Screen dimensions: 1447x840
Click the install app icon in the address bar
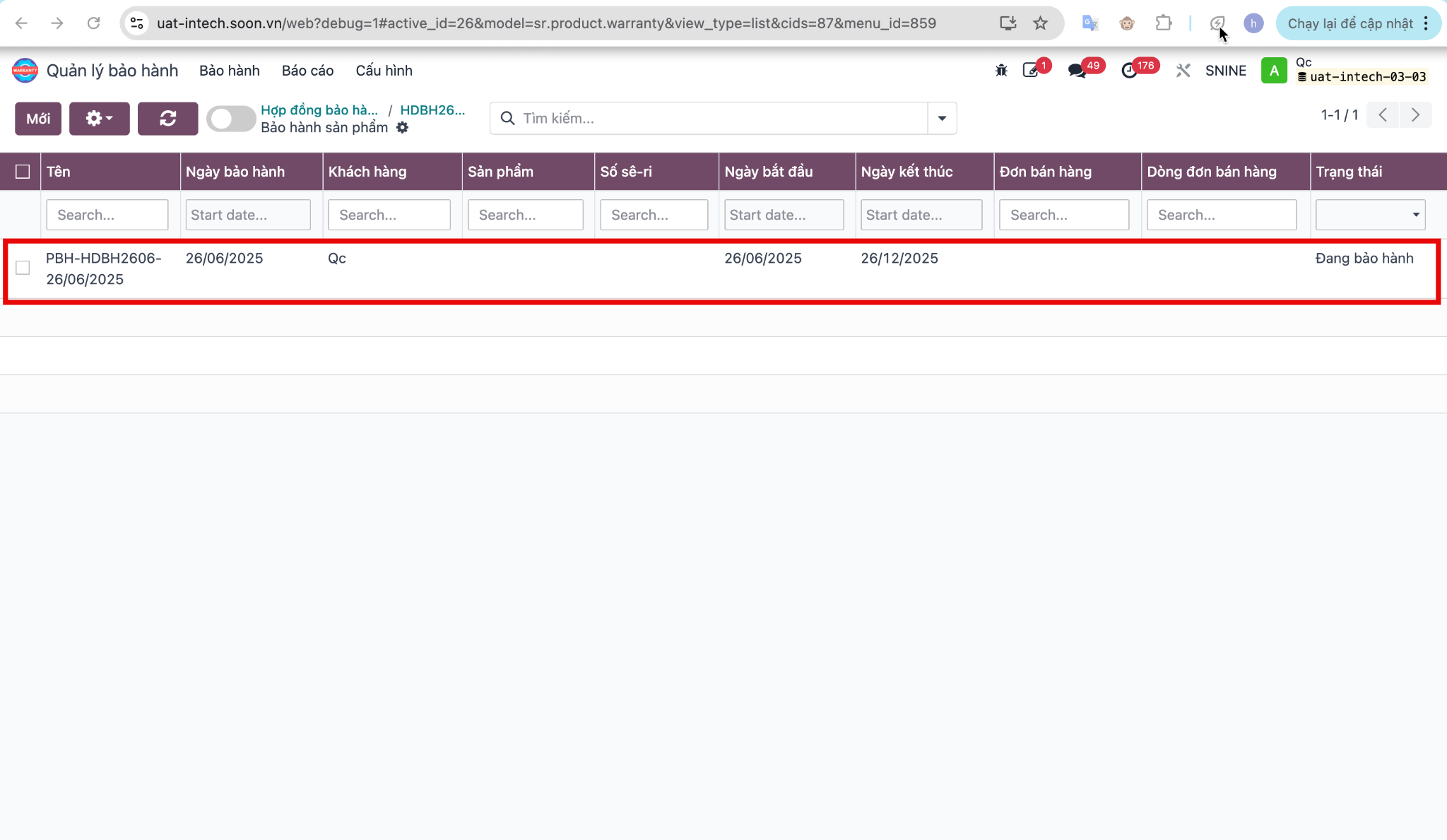[x=1008, y=23]
